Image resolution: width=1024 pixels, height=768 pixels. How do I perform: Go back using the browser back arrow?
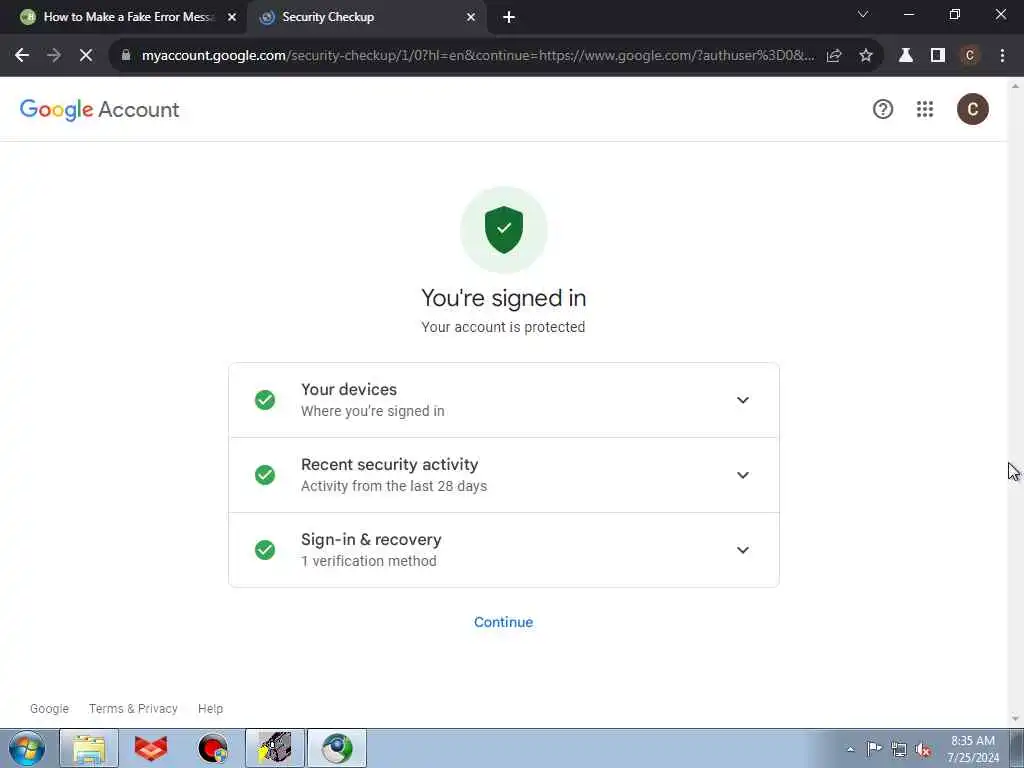pos(22,56)
